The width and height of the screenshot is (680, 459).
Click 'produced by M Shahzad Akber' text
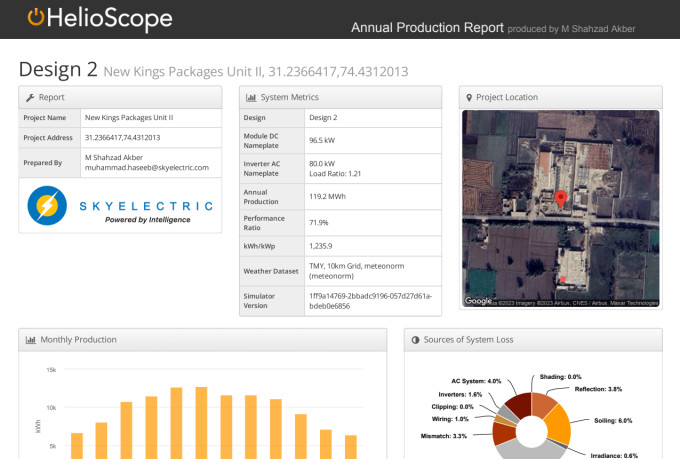click(571, 29)
